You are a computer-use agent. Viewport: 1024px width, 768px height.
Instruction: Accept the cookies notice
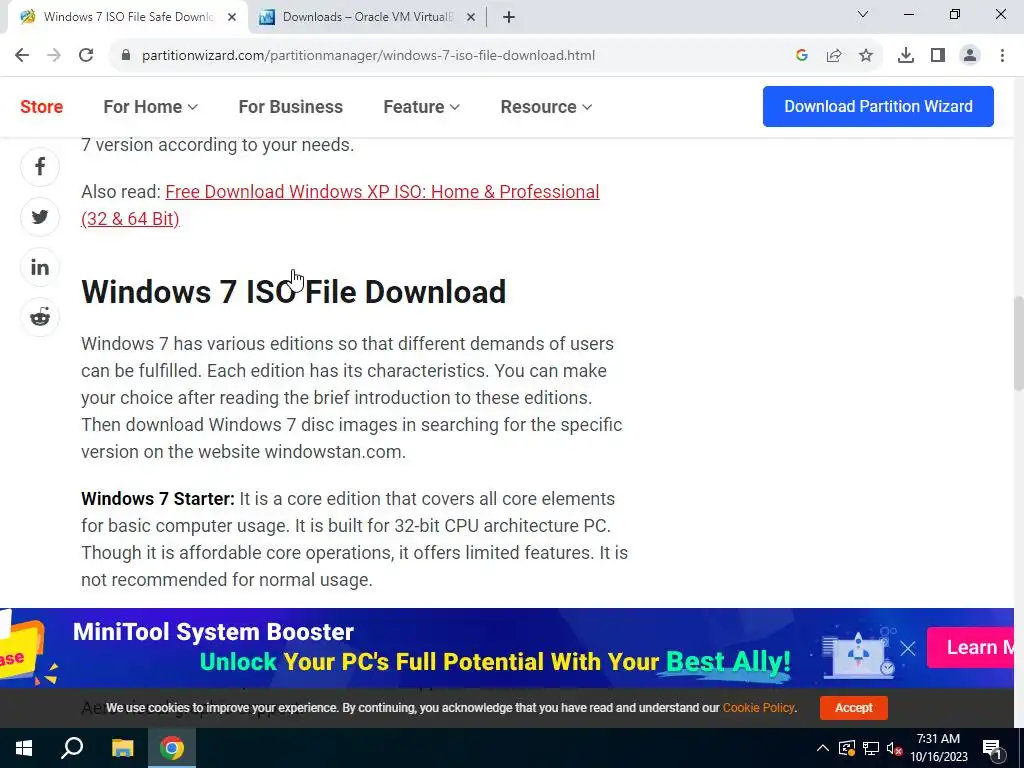tap(854, 707)
